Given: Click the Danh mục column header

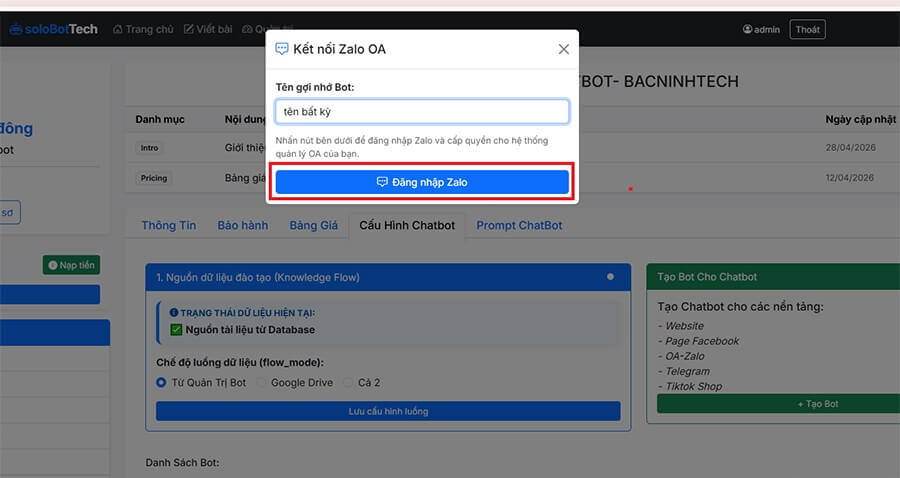Looking at the screenshot, I should [160, 119].
